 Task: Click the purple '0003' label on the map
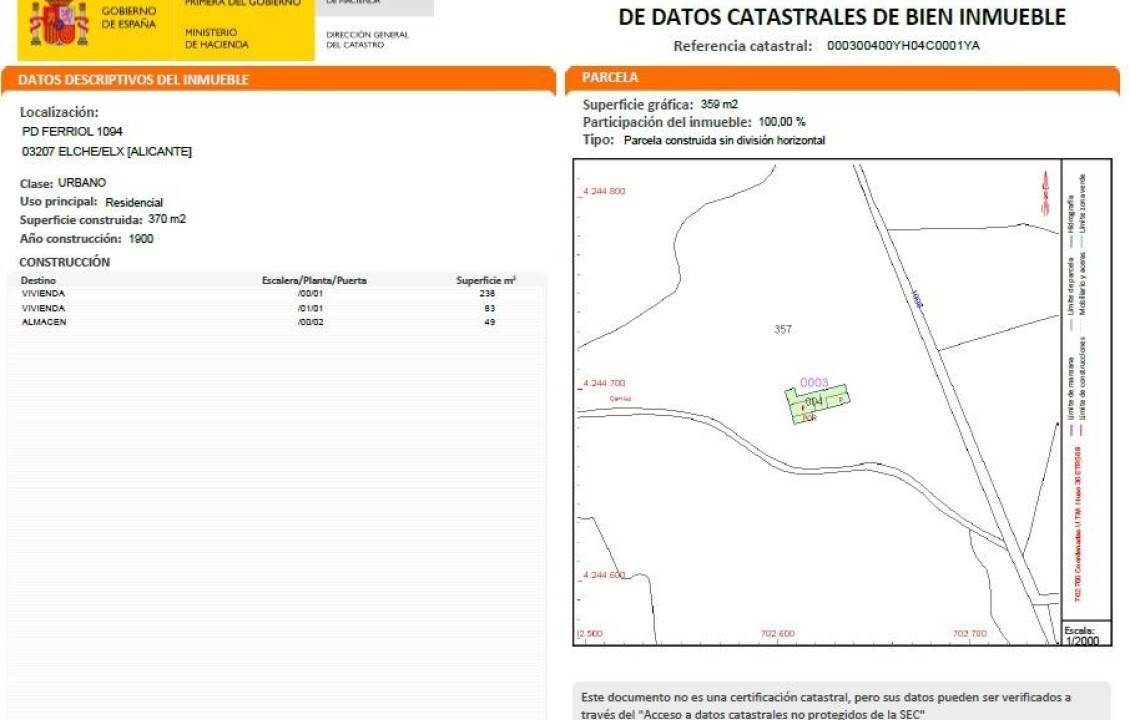coord(814,383)
